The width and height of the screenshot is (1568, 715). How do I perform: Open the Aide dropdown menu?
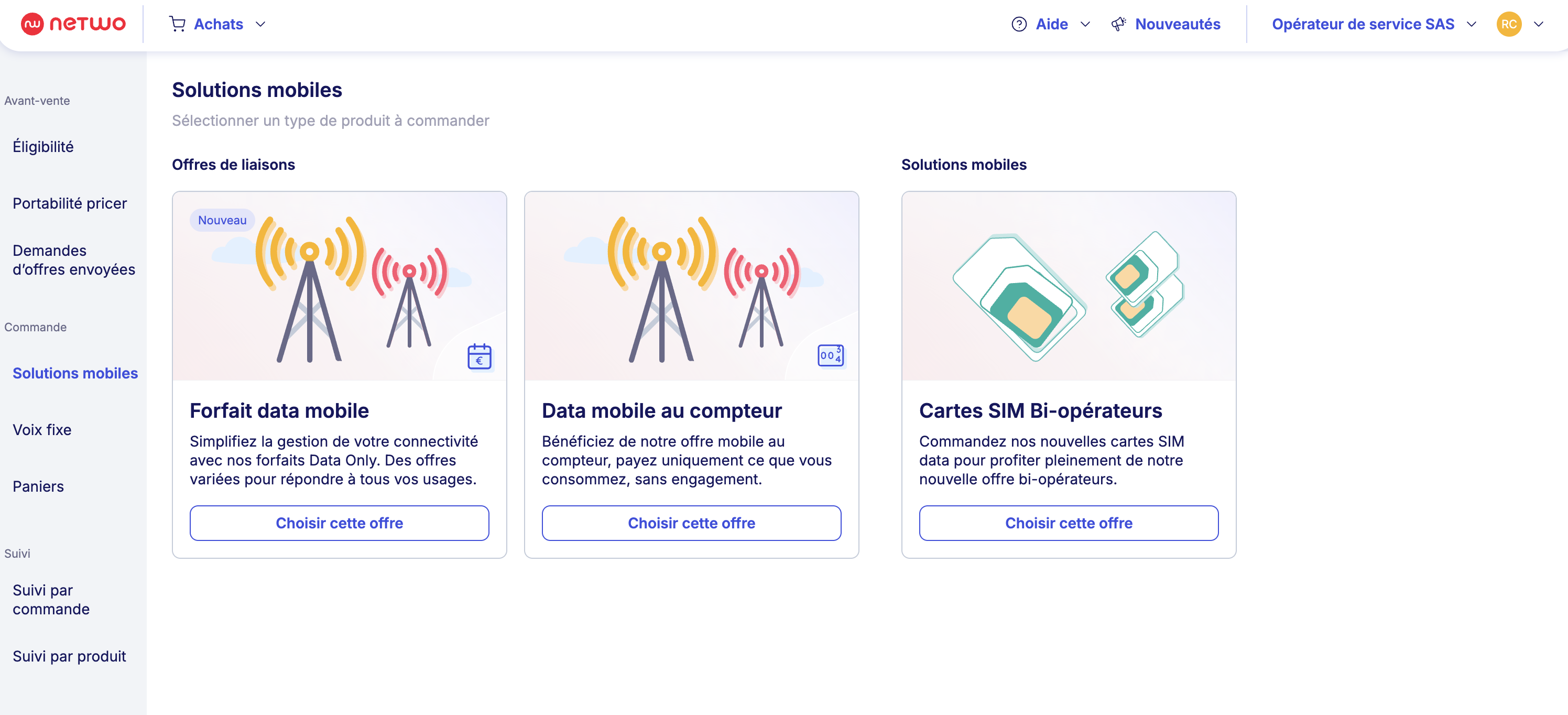tap(1085, 24)
